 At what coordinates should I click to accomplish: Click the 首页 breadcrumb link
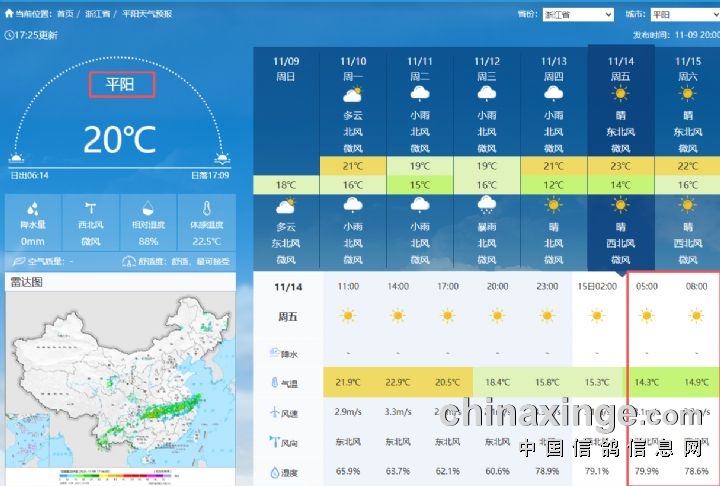tap(65, 15)
